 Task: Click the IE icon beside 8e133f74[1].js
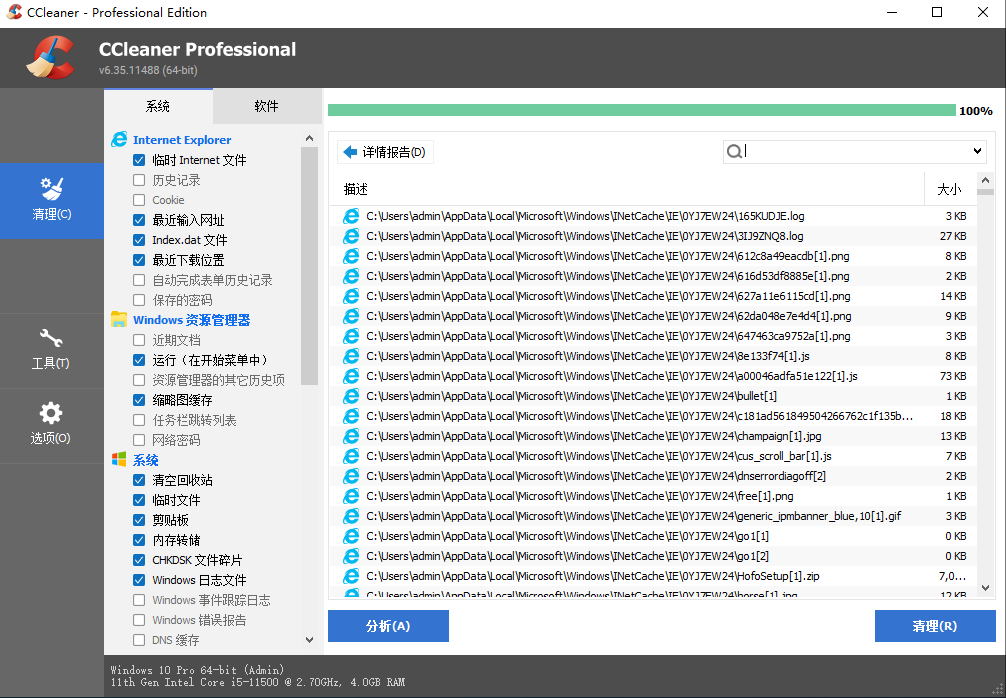[351, 356]
